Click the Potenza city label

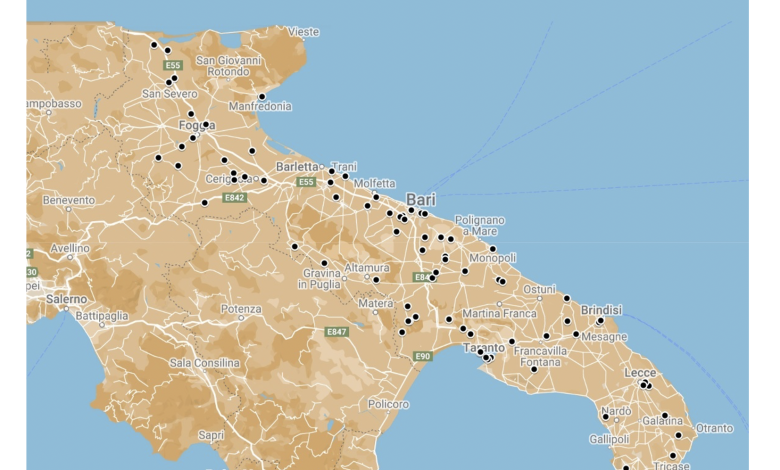tap(241, 309)
